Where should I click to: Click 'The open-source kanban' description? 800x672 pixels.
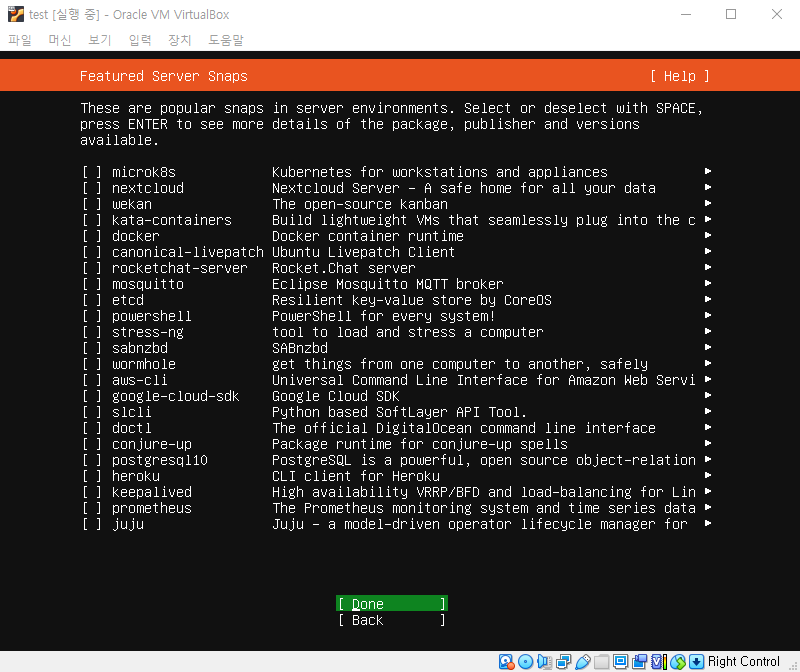360,205
